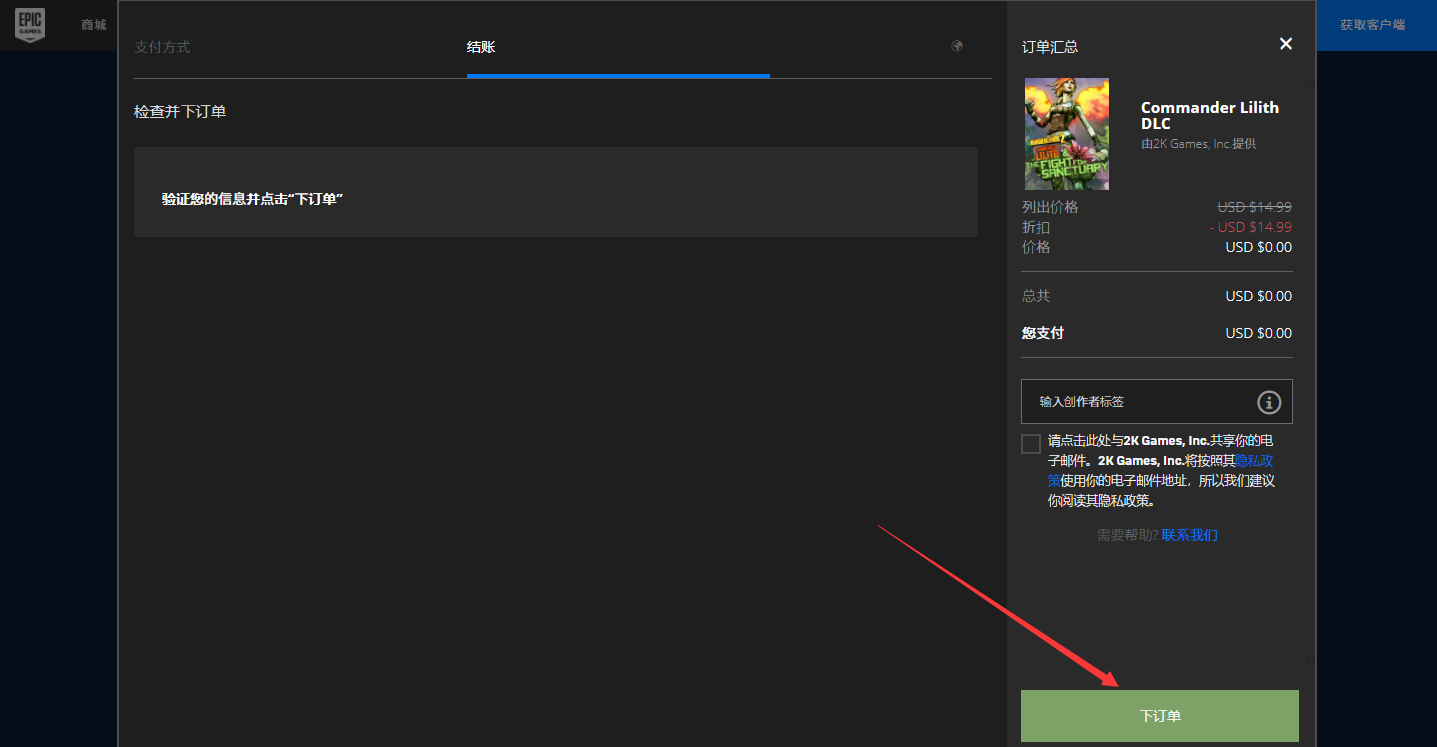Click the Epic Games logo
Image resolution: width=1437 pixels, height=747 pixels.
[29, 25]
